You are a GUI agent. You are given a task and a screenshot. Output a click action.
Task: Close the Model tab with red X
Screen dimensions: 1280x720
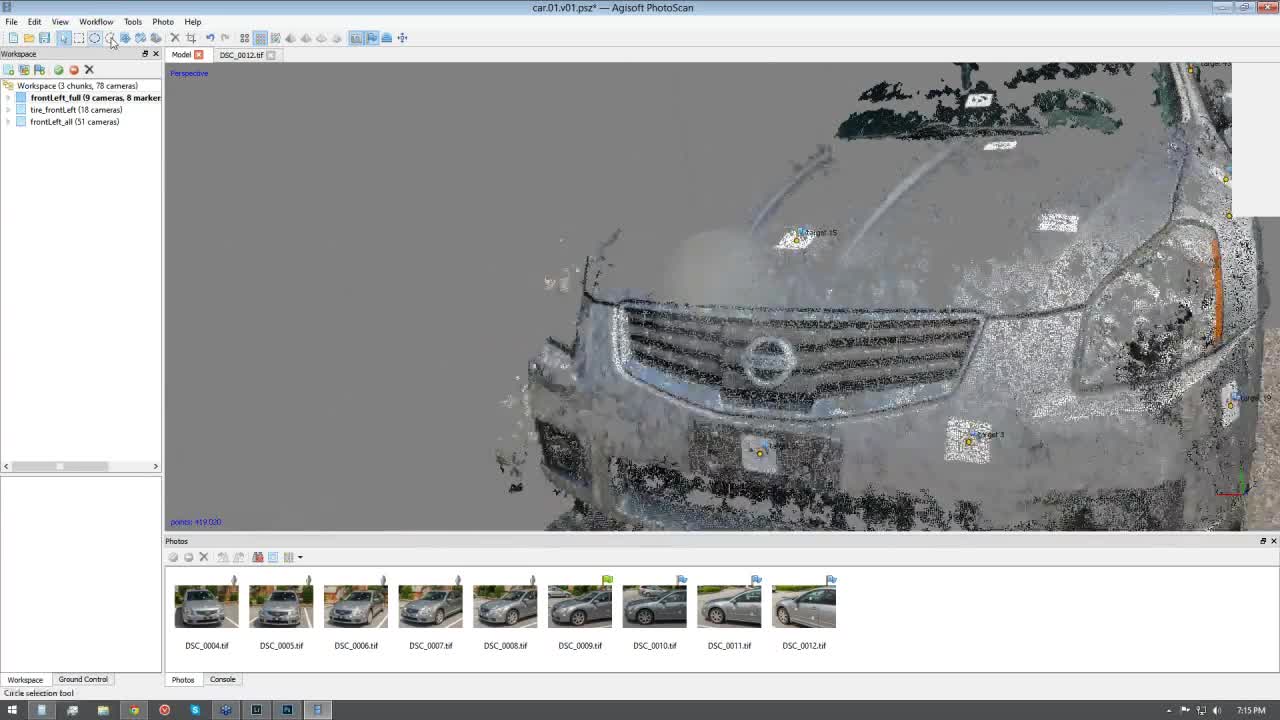(x=198, y=55)
